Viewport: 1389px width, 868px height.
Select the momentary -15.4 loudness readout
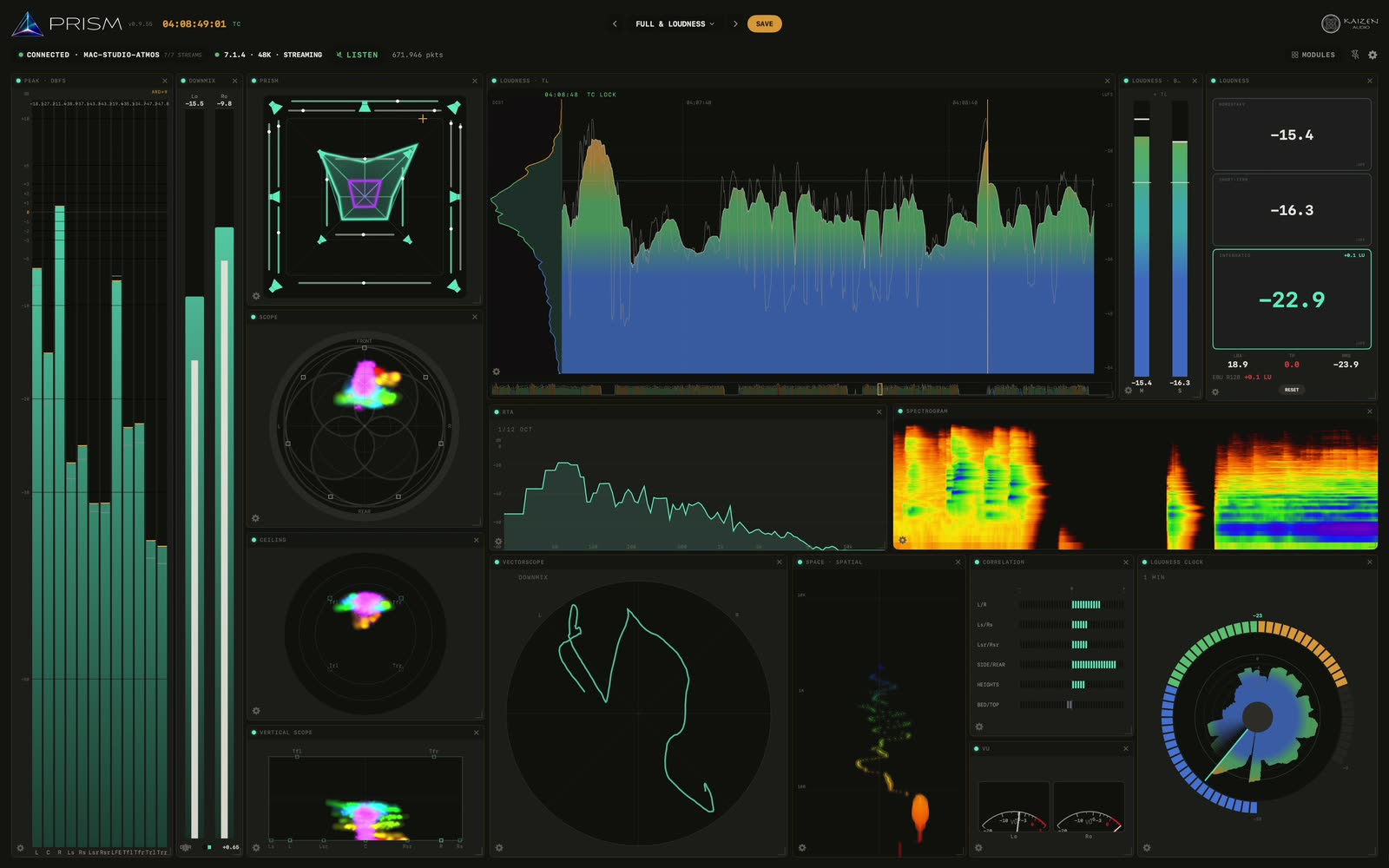[x=1292, y=135]
